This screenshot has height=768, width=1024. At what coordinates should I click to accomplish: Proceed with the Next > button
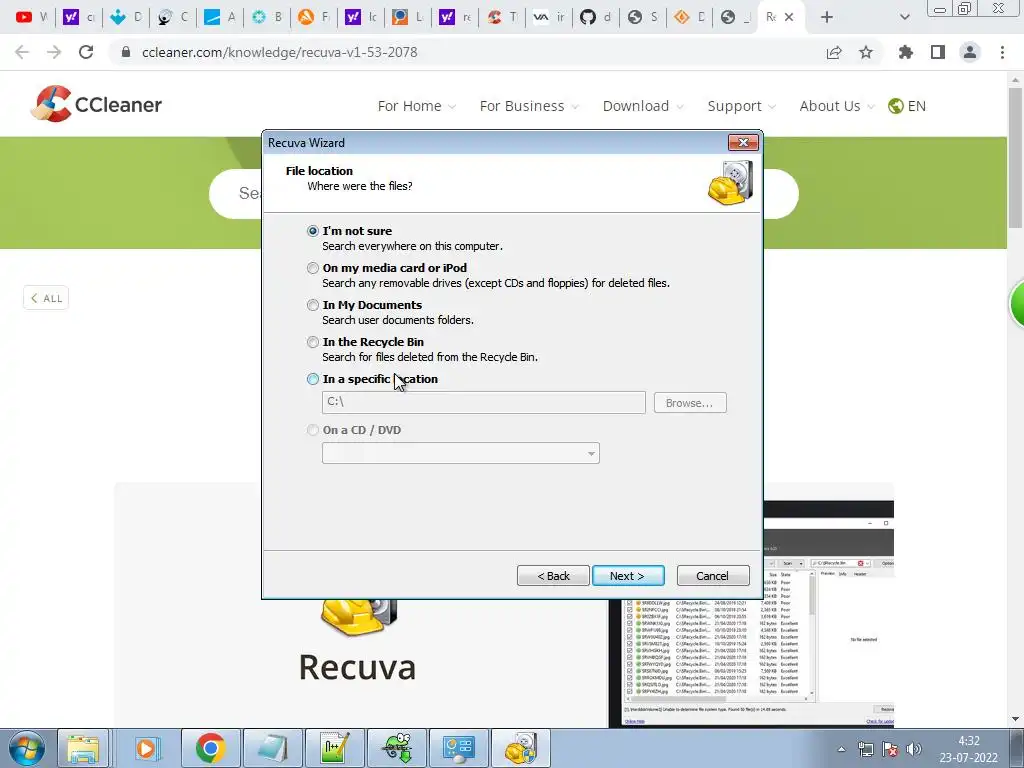tap(628, 576)
